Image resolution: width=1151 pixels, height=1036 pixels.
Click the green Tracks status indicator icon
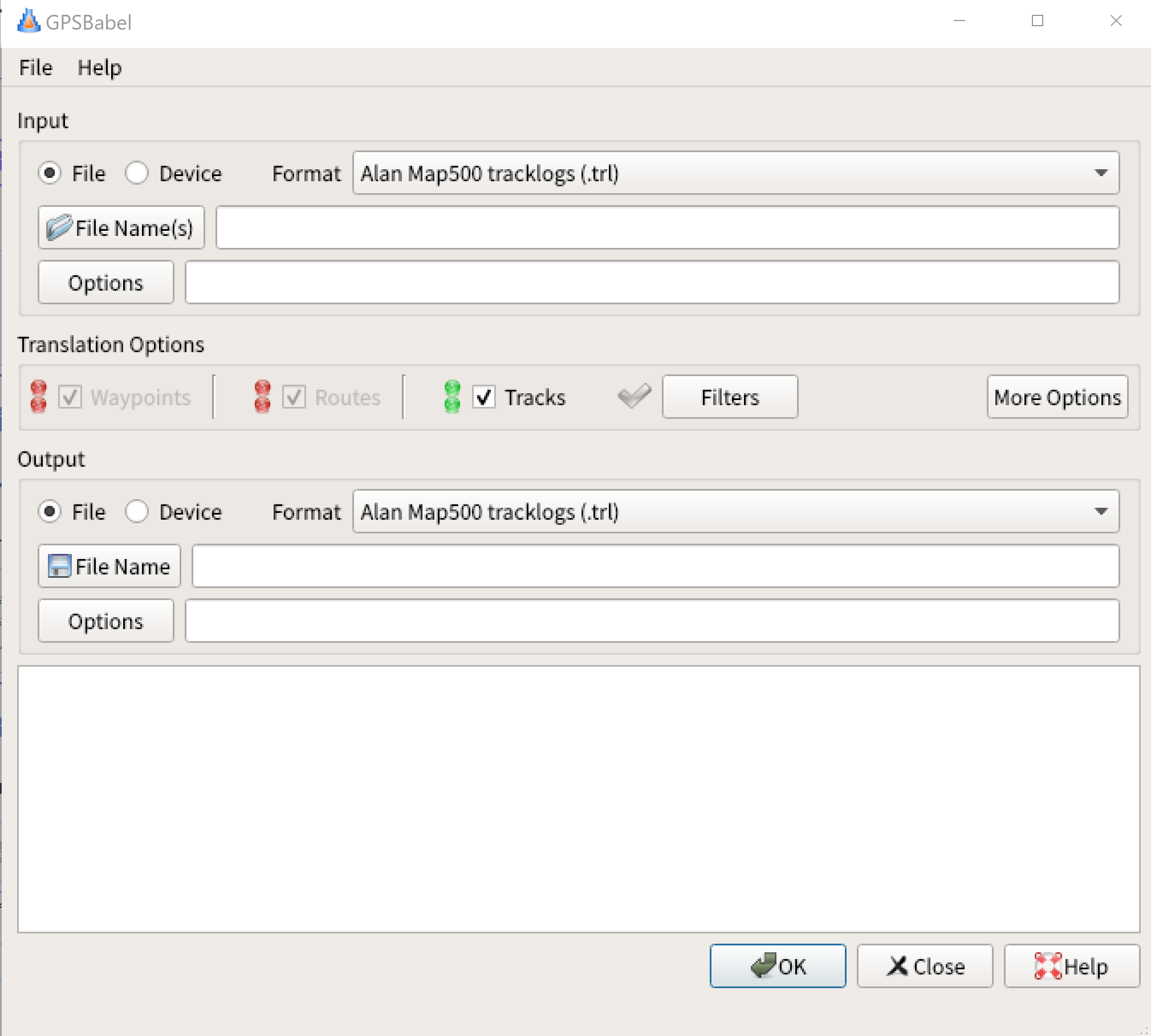[x=452, y=397]
